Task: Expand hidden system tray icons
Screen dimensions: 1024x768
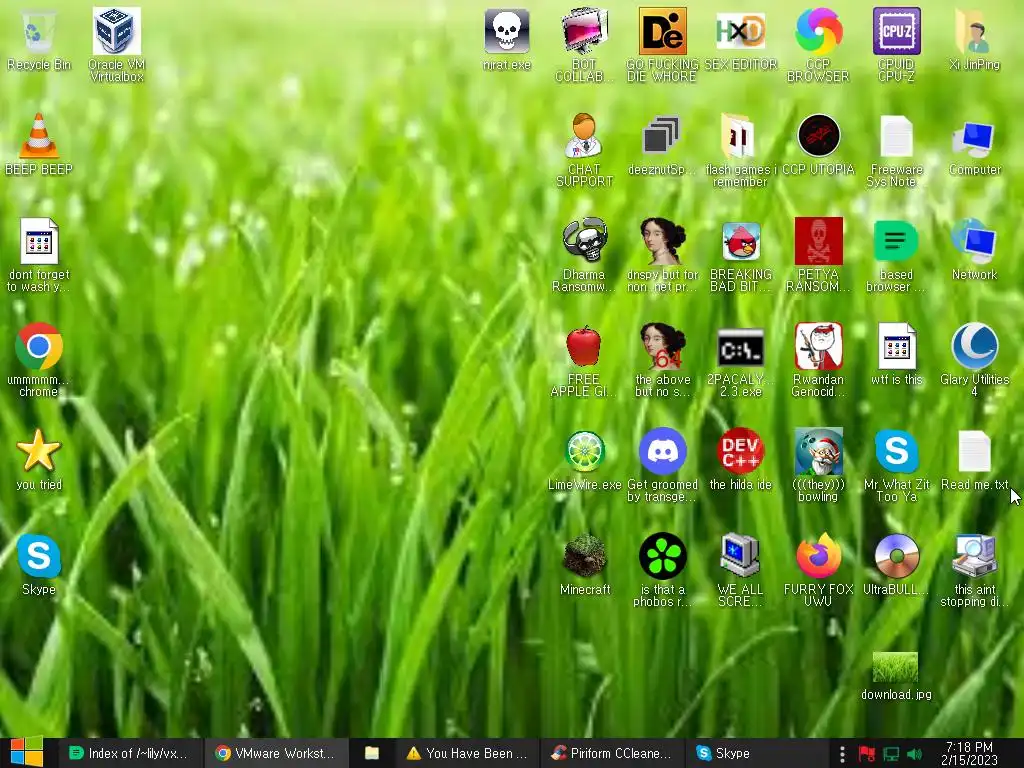Action: [x=842, y=754]
